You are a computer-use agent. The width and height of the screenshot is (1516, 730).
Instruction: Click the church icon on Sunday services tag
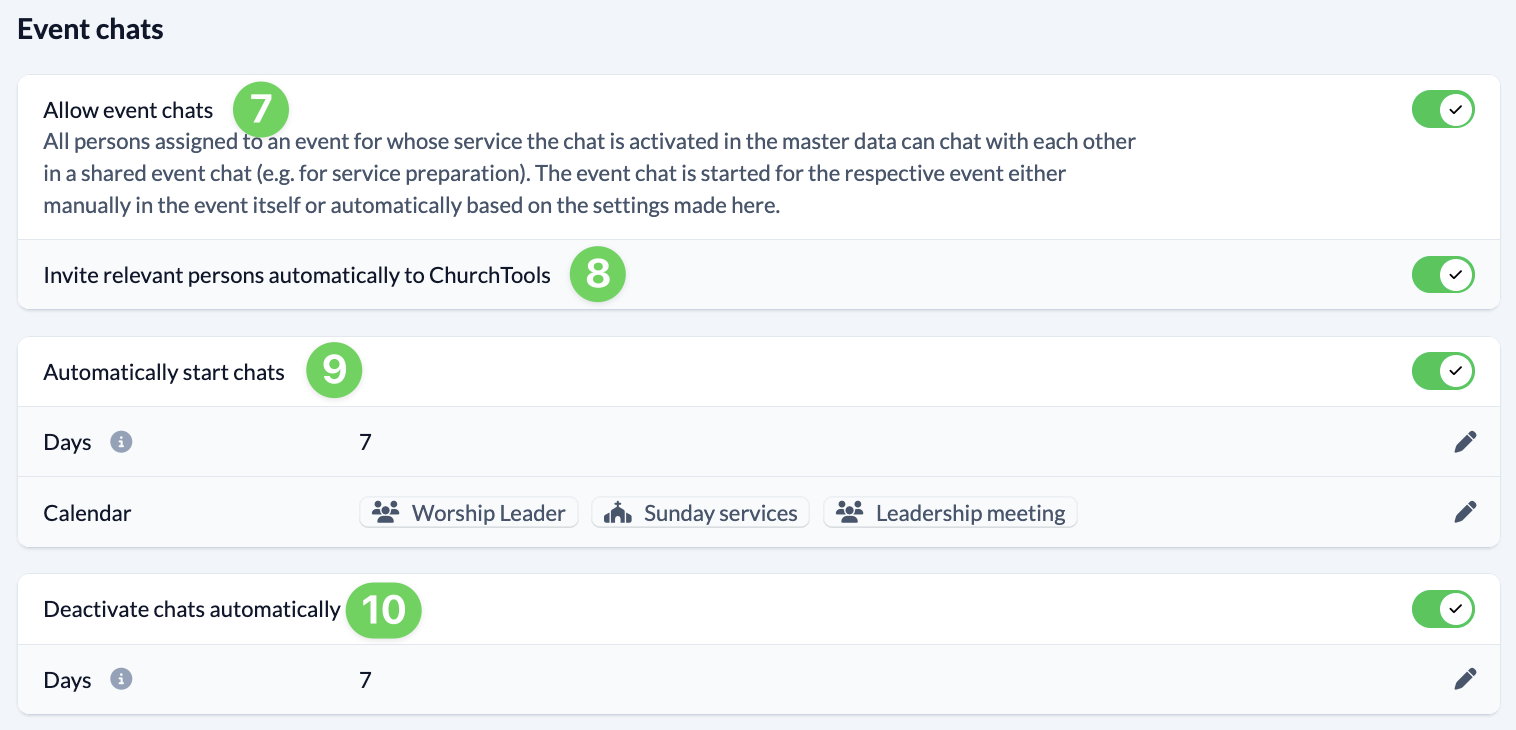click(x=619, y=513)
